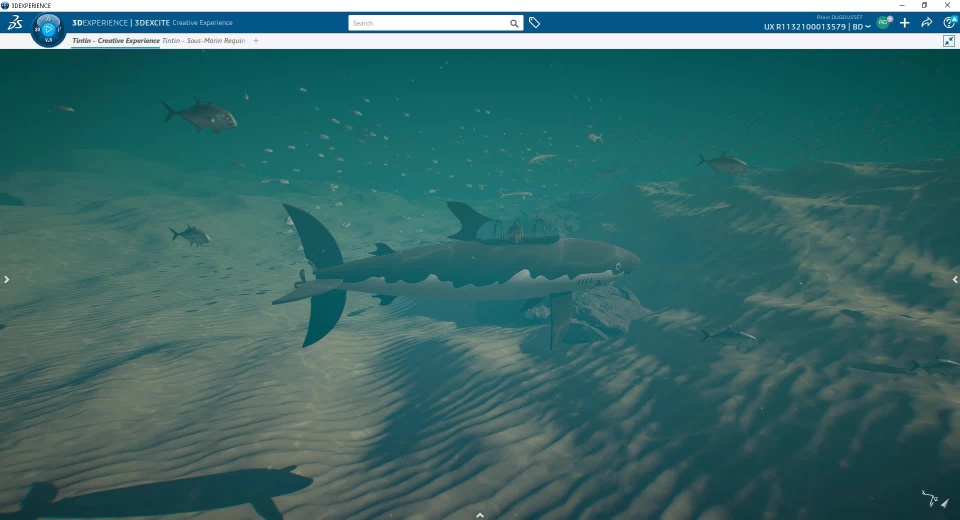Restore down the 3DEXPERIENCE window
This screenshot has width=960, height=520.
coord(924,5)
